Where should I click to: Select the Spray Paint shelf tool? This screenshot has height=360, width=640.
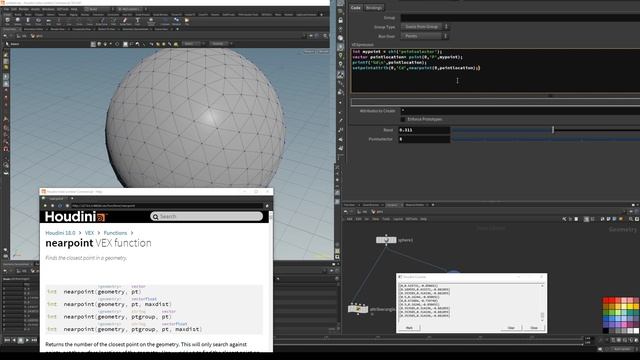point(125,20)
